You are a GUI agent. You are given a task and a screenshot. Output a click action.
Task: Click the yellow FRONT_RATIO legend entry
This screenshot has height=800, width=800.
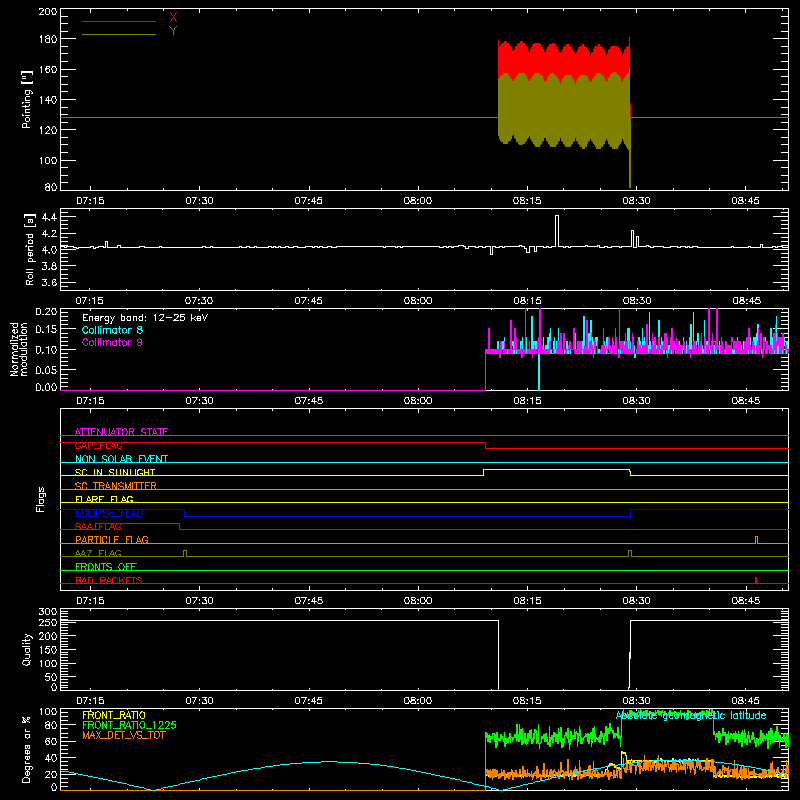coord(114,715)
